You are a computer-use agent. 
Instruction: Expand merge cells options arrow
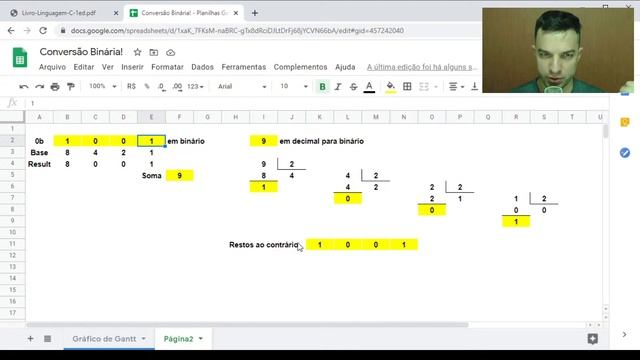436,87
